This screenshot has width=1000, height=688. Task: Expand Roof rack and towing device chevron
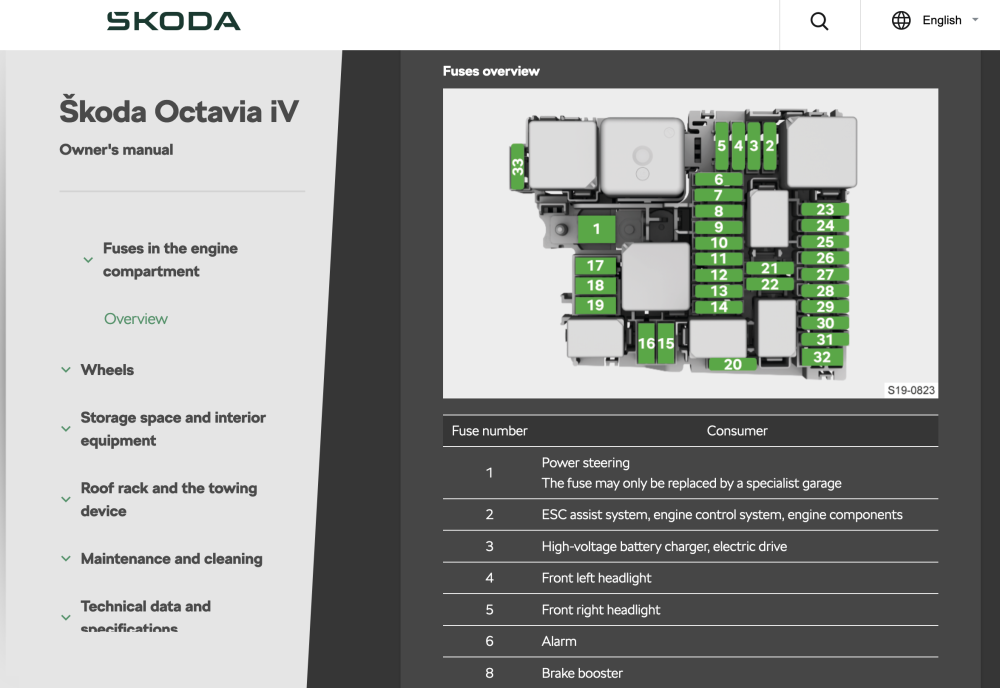click(66, 500)
